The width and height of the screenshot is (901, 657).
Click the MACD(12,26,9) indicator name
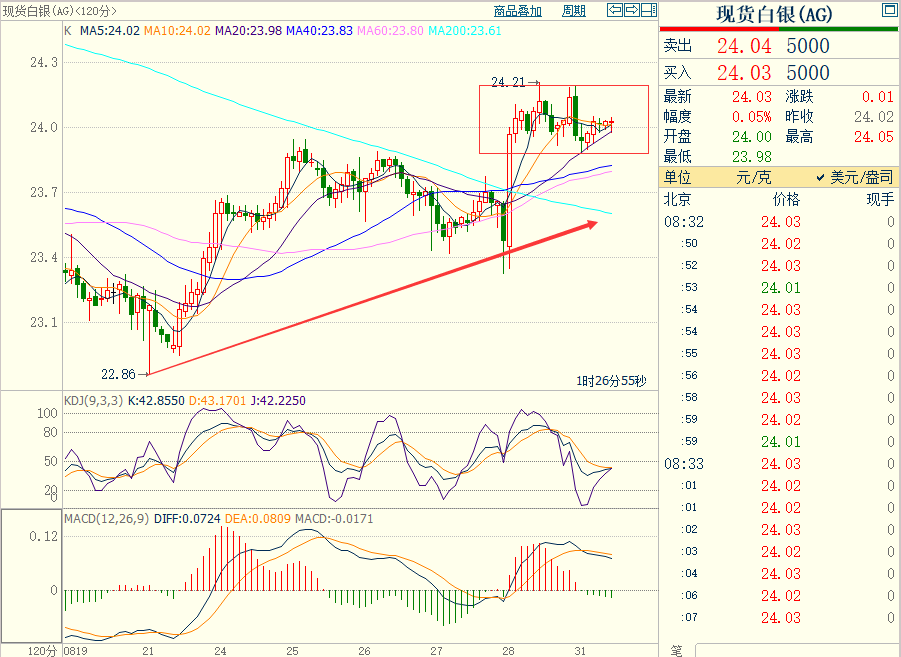(106, 518)
